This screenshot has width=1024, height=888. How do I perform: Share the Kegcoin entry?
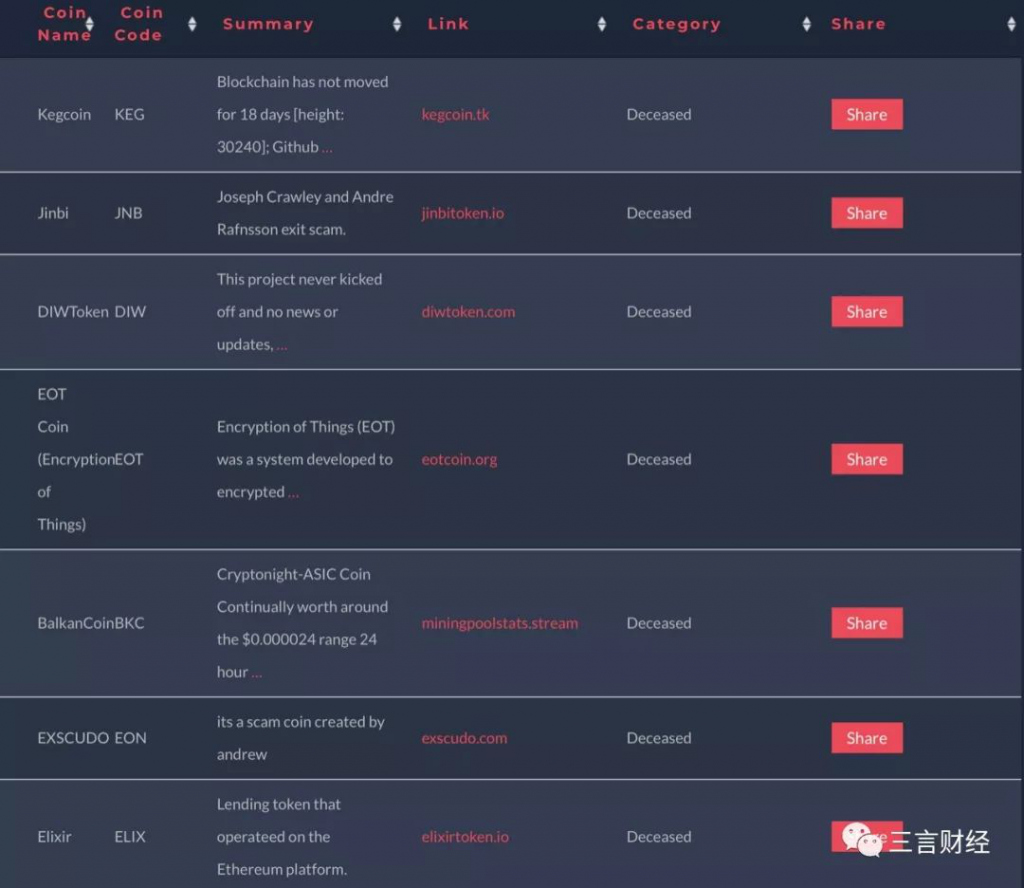click(866, 114)
